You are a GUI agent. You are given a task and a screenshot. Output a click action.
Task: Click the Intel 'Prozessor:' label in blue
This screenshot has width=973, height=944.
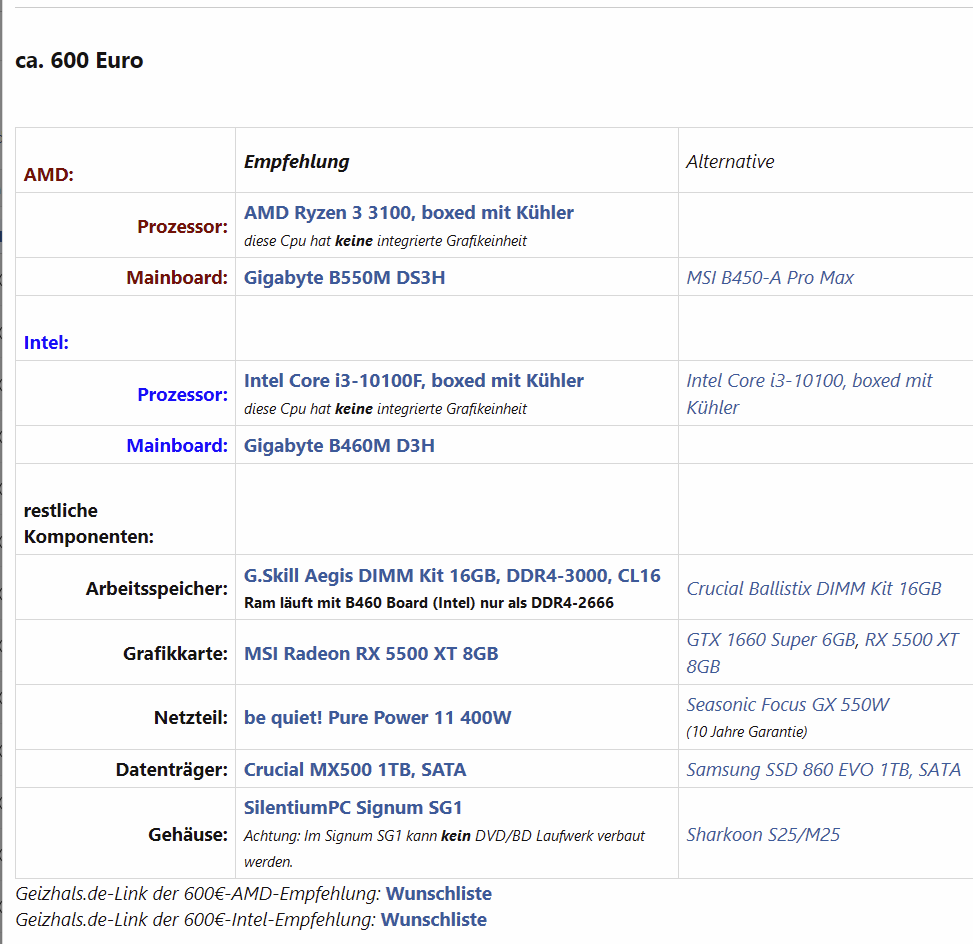pos(182,395)
